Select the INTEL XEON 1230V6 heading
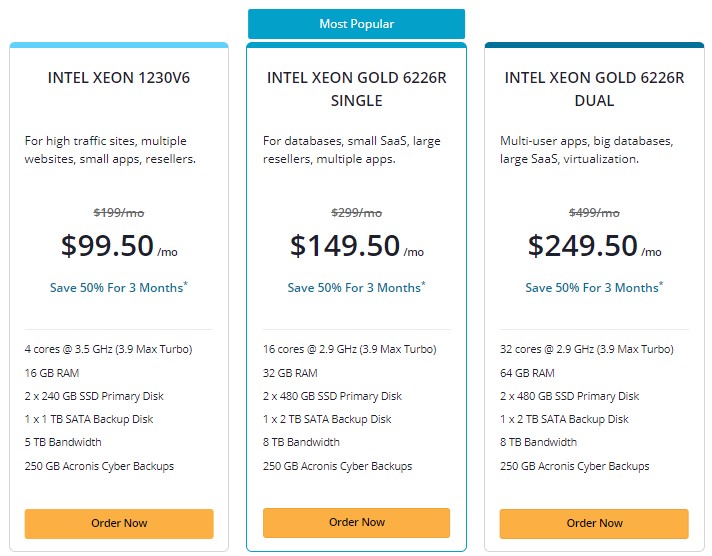This screenshot has height=556, width=712. [x=119, y=77]
